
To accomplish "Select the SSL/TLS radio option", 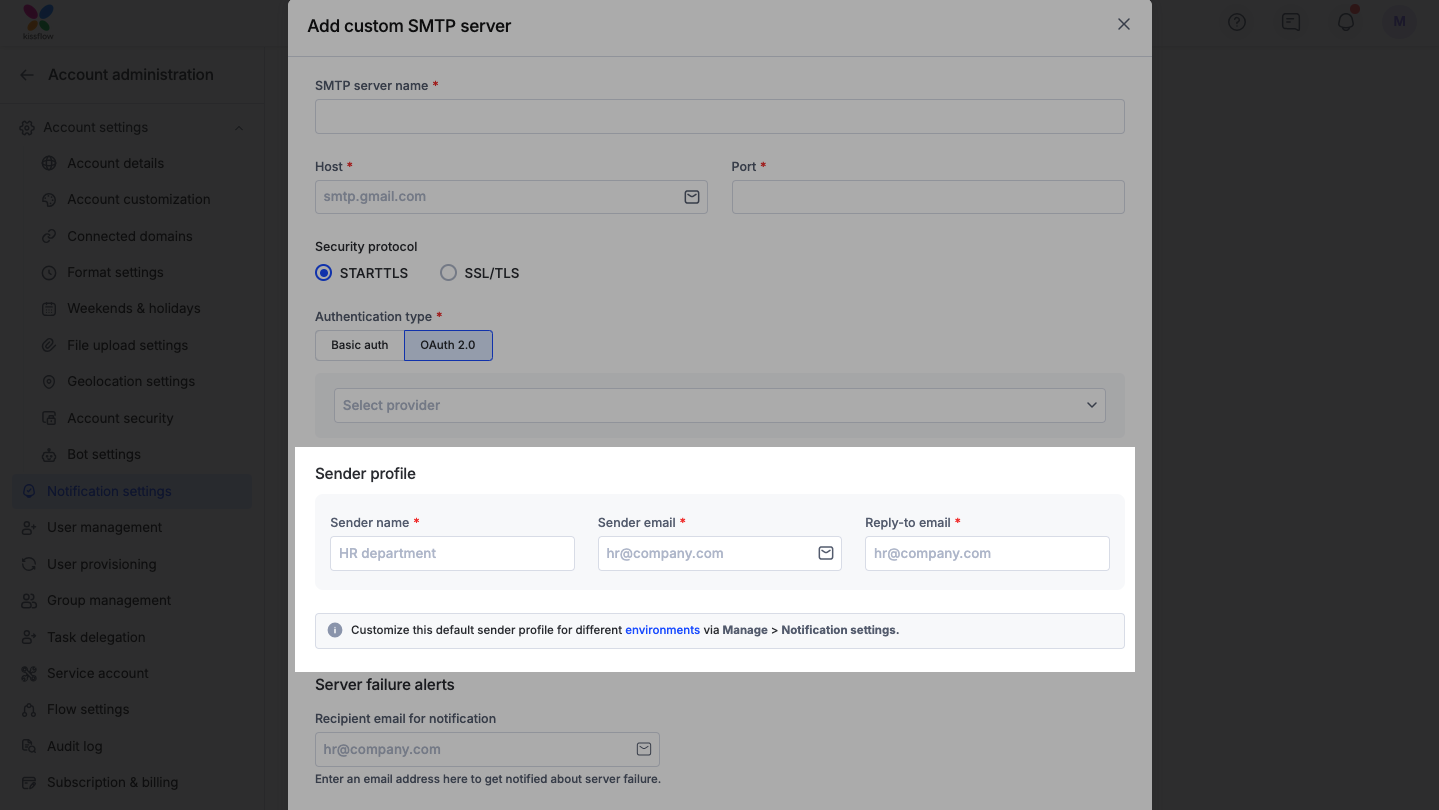I will [x=449, y=273].
